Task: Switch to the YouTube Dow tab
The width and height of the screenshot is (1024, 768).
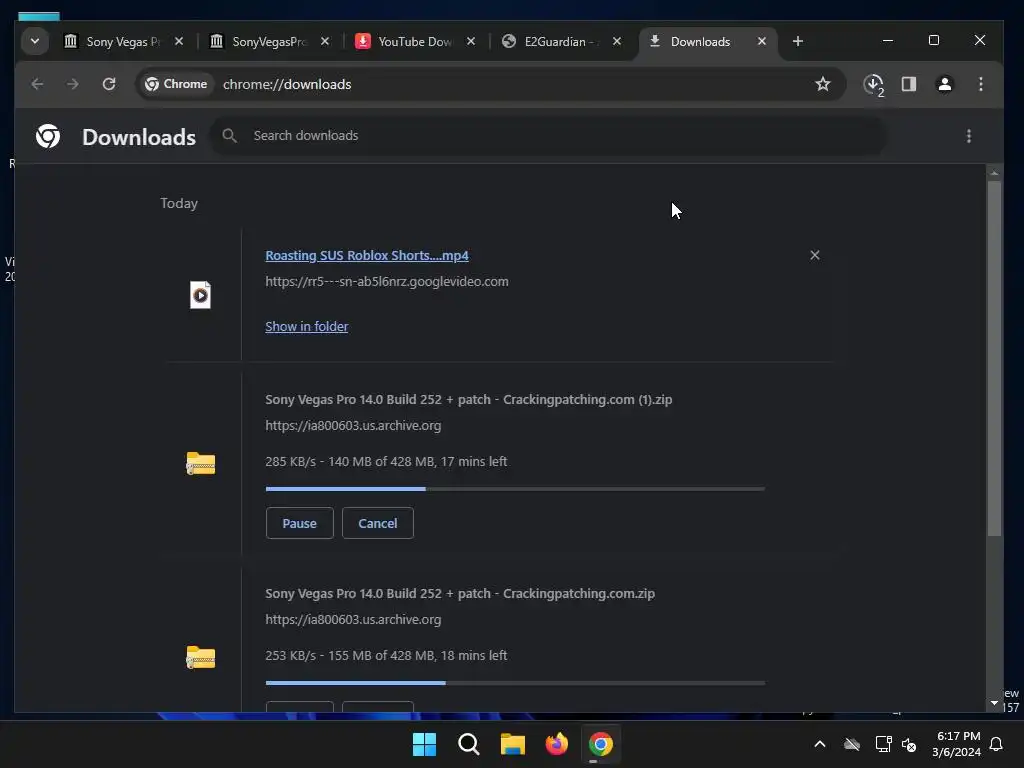Action: (x=414, y=41)
